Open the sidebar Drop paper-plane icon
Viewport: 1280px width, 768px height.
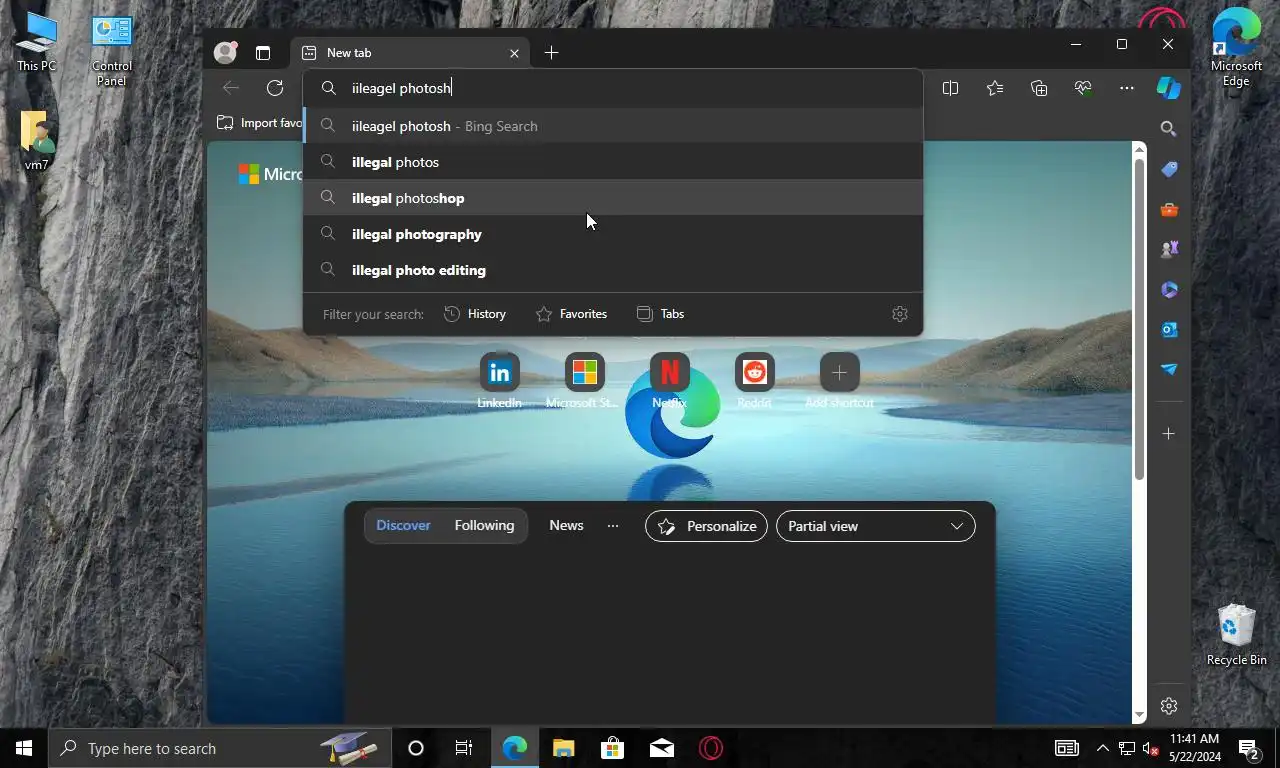pyautogui.click(x=1168, y=369)
